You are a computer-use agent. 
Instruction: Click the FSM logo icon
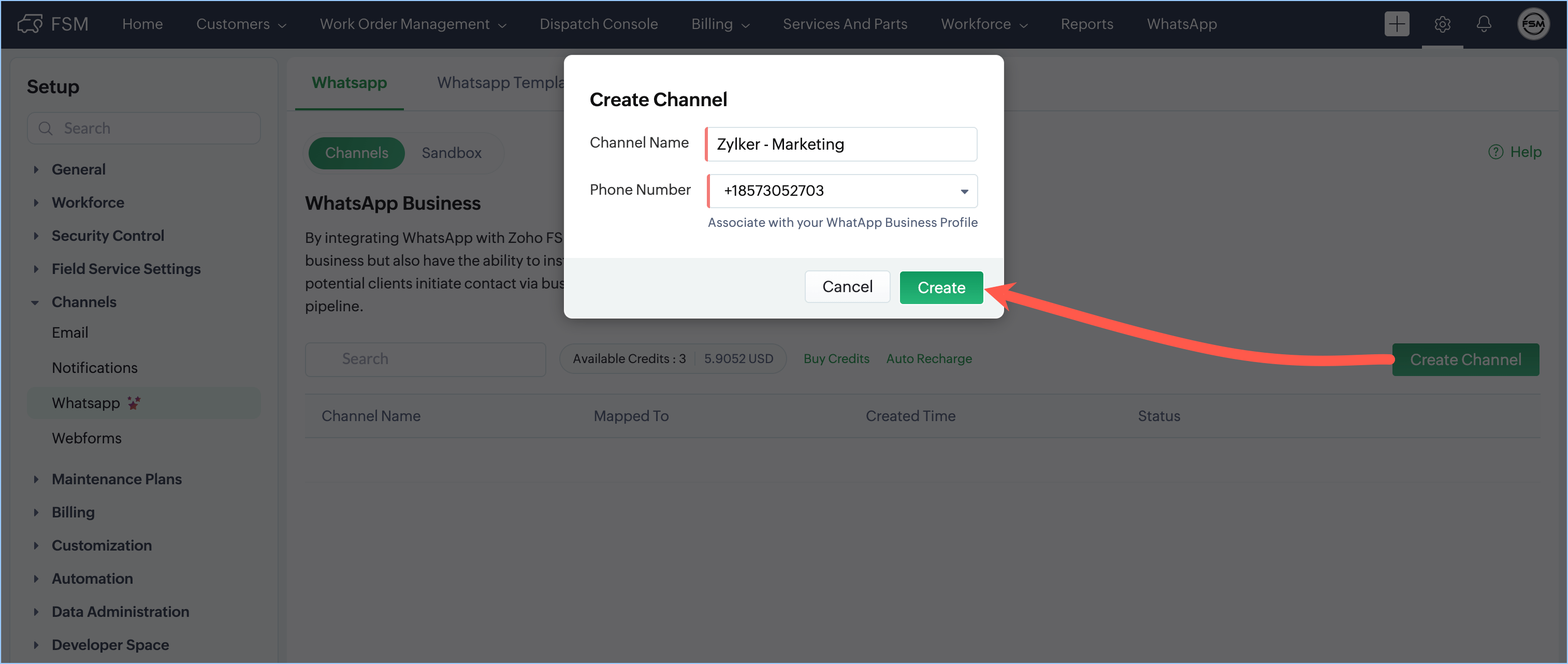click(29, 24)
